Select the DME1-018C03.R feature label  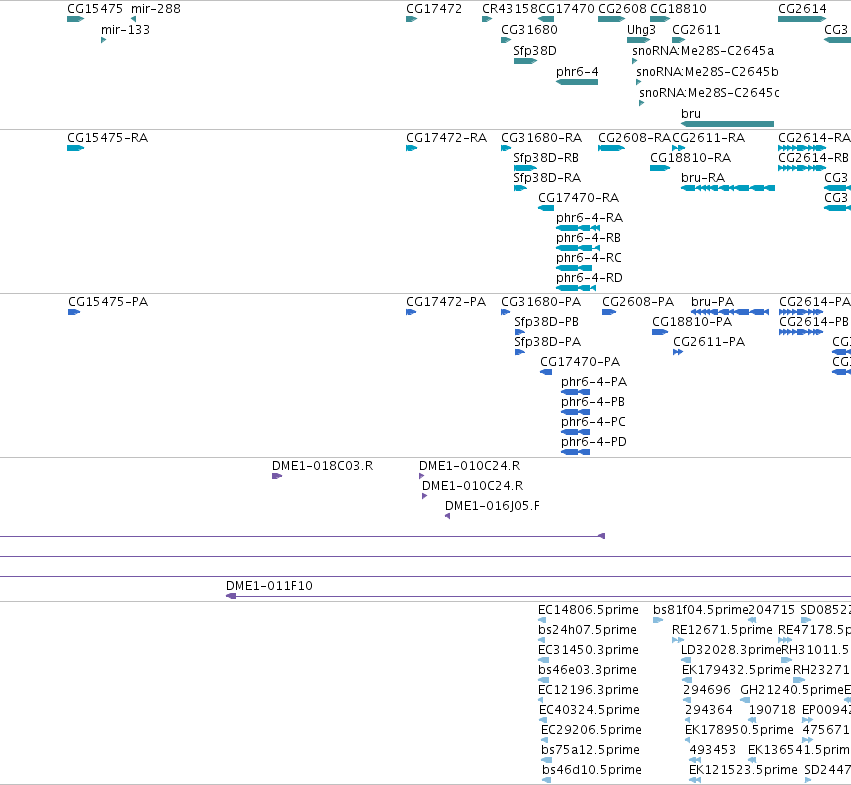tap(322, 466)
